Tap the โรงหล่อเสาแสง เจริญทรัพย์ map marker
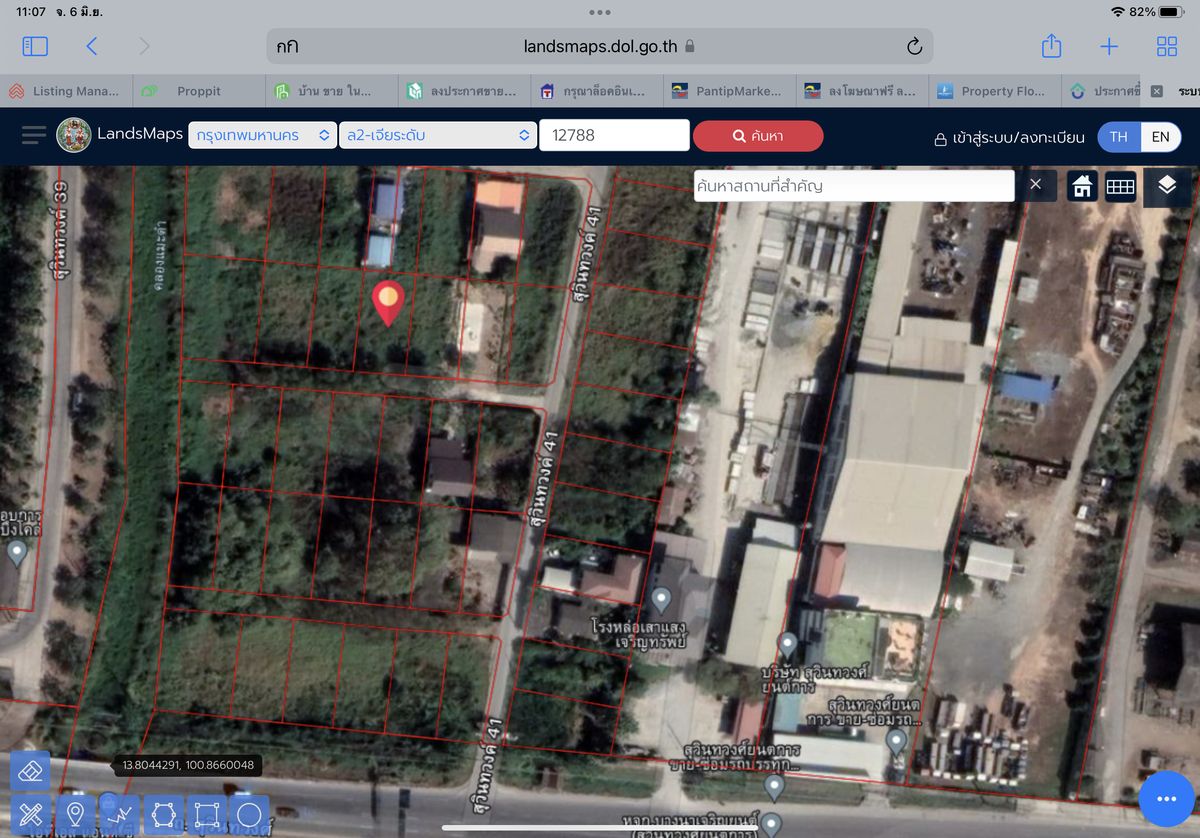This screenshot has height=838, width=1200. [x=660, y=600]
